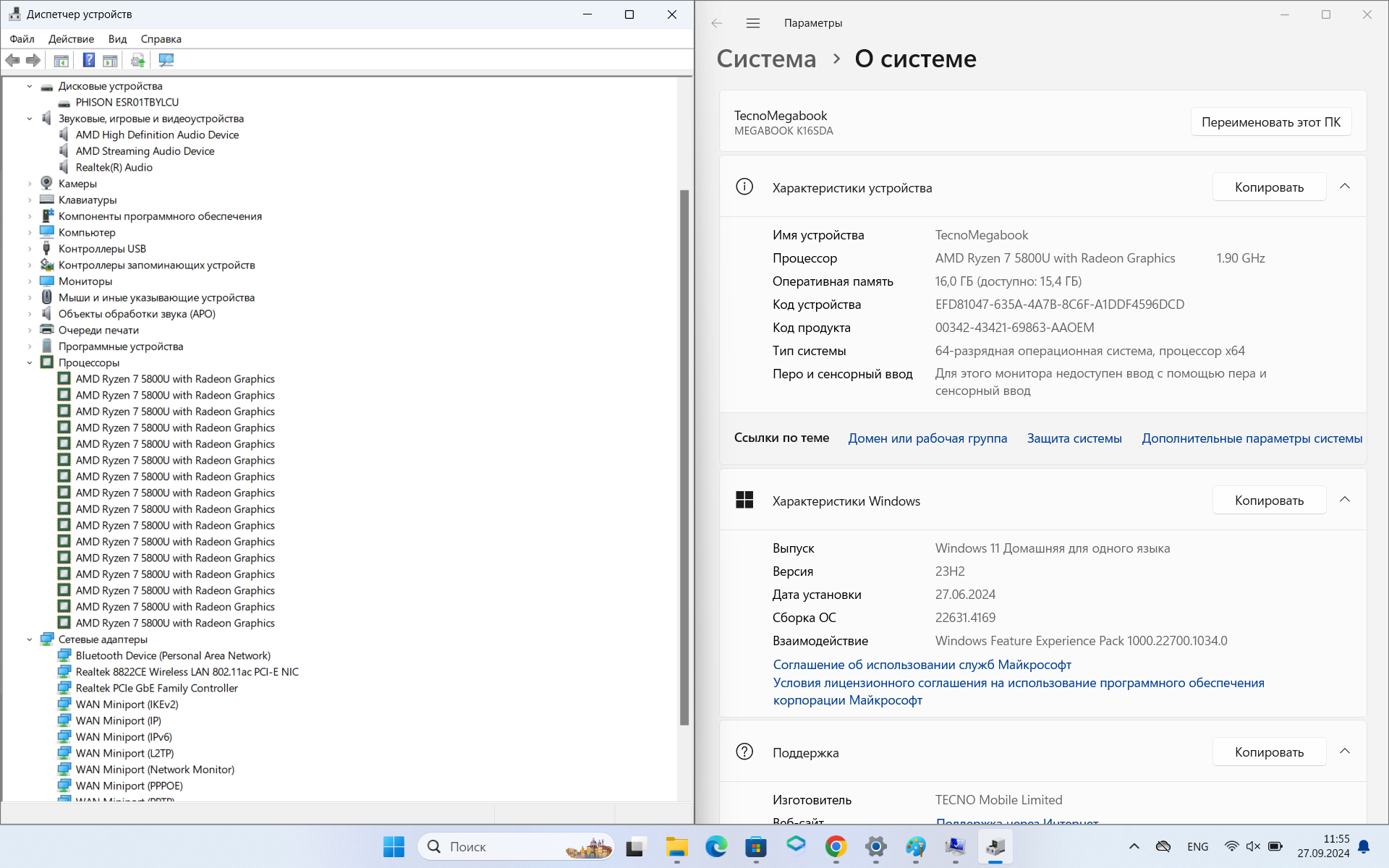
Task: Click the Wi-Fi icon in system tray
Action: click(x=1231, y=846)
